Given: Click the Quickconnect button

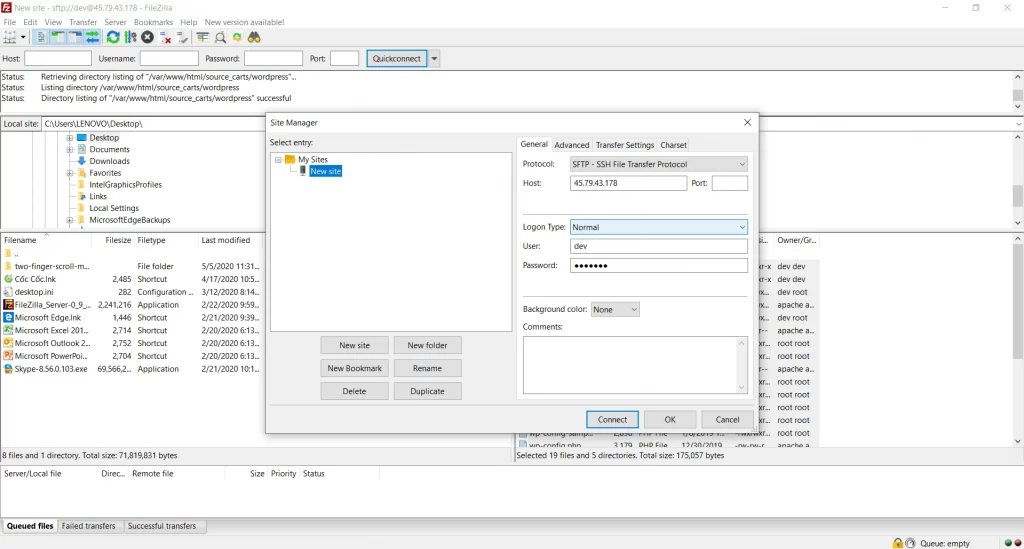Looking at the screenshot, I should (x=396, y=59).
